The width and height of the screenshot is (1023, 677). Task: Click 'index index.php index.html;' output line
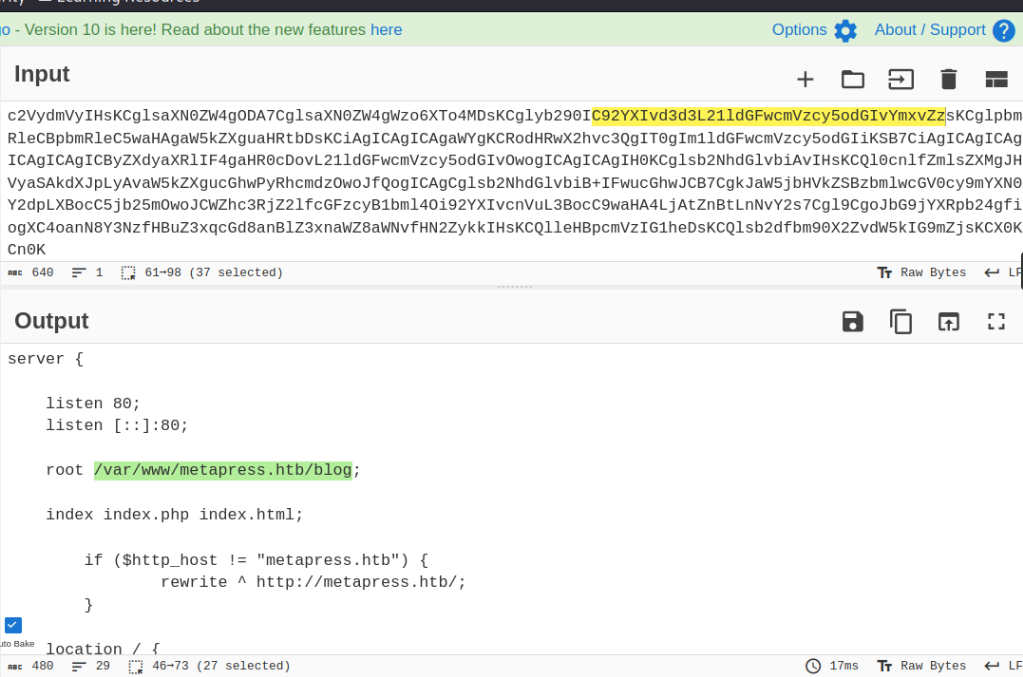click(x=174, y=515)
